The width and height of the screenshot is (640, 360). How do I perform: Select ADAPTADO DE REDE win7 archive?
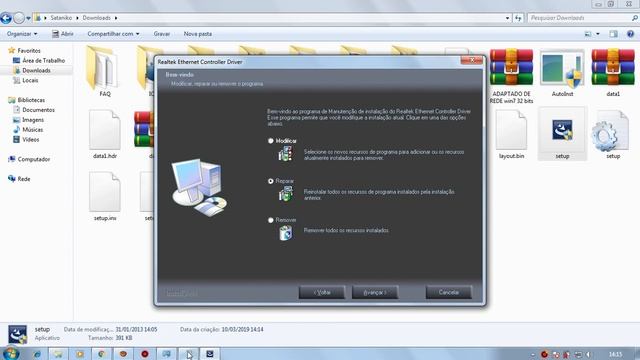click(511, 76)
